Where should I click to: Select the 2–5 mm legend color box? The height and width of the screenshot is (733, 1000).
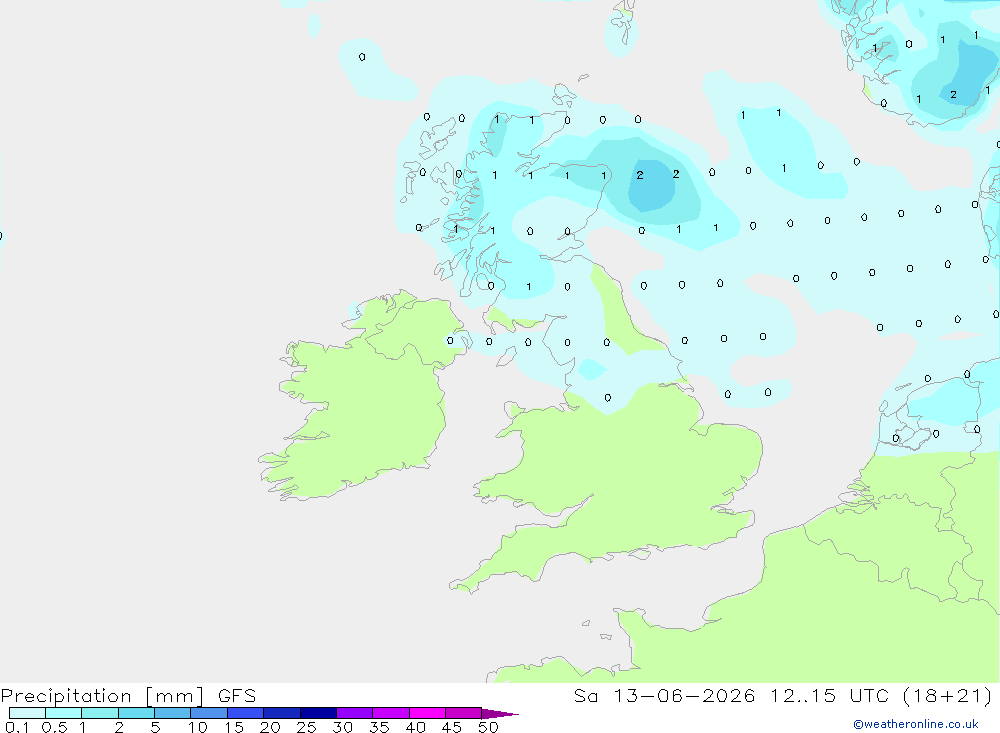136,713
